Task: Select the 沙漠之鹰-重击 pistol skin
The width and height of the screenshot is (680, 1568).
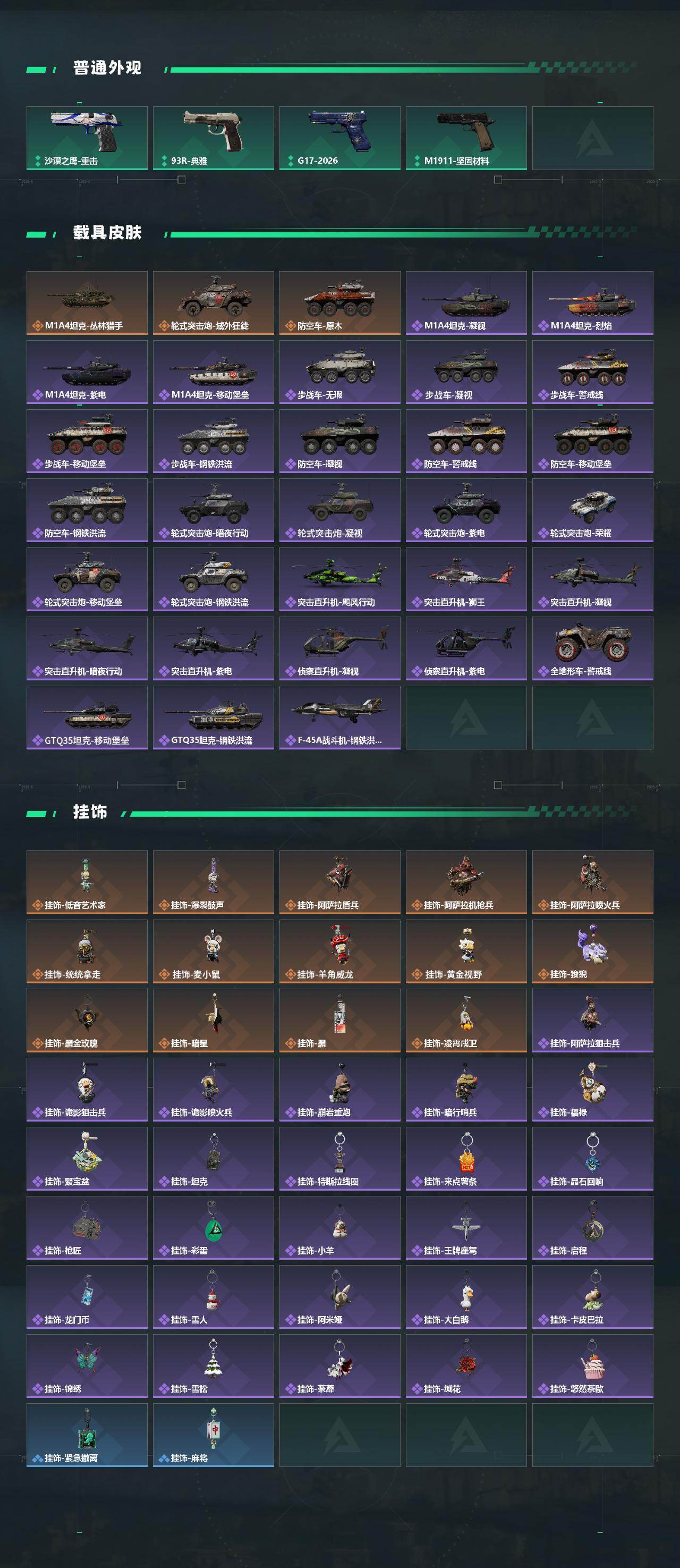Action: tap(87, 138)
